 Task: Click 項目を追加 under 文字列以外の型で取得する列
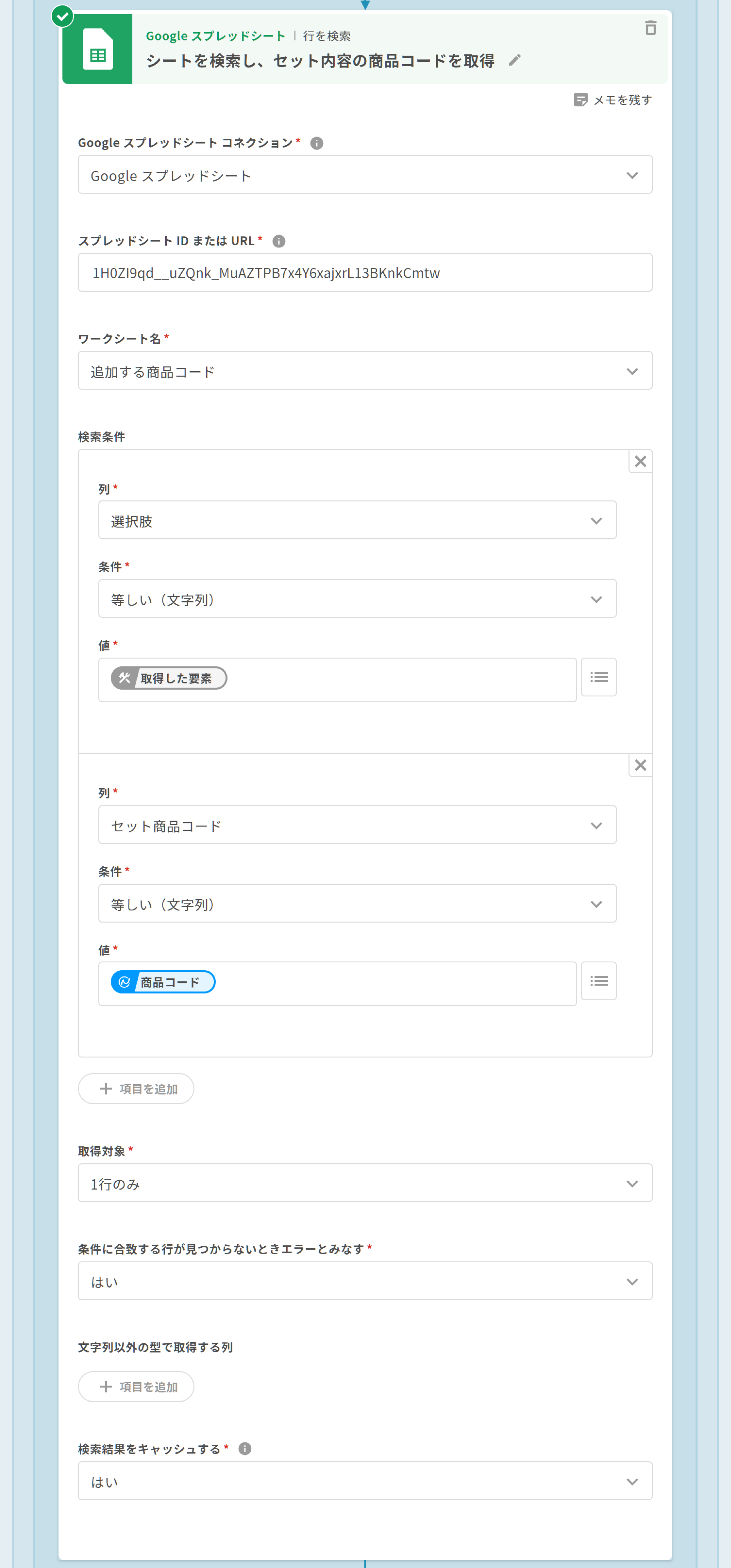tap(136, 1386)
